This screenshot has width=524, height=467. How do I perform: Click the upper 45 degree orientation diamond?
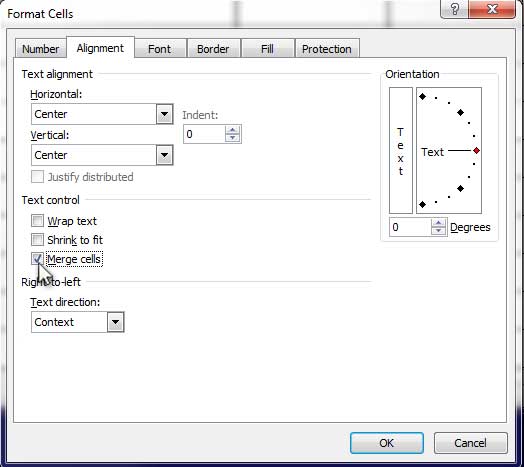click(461, 113)
